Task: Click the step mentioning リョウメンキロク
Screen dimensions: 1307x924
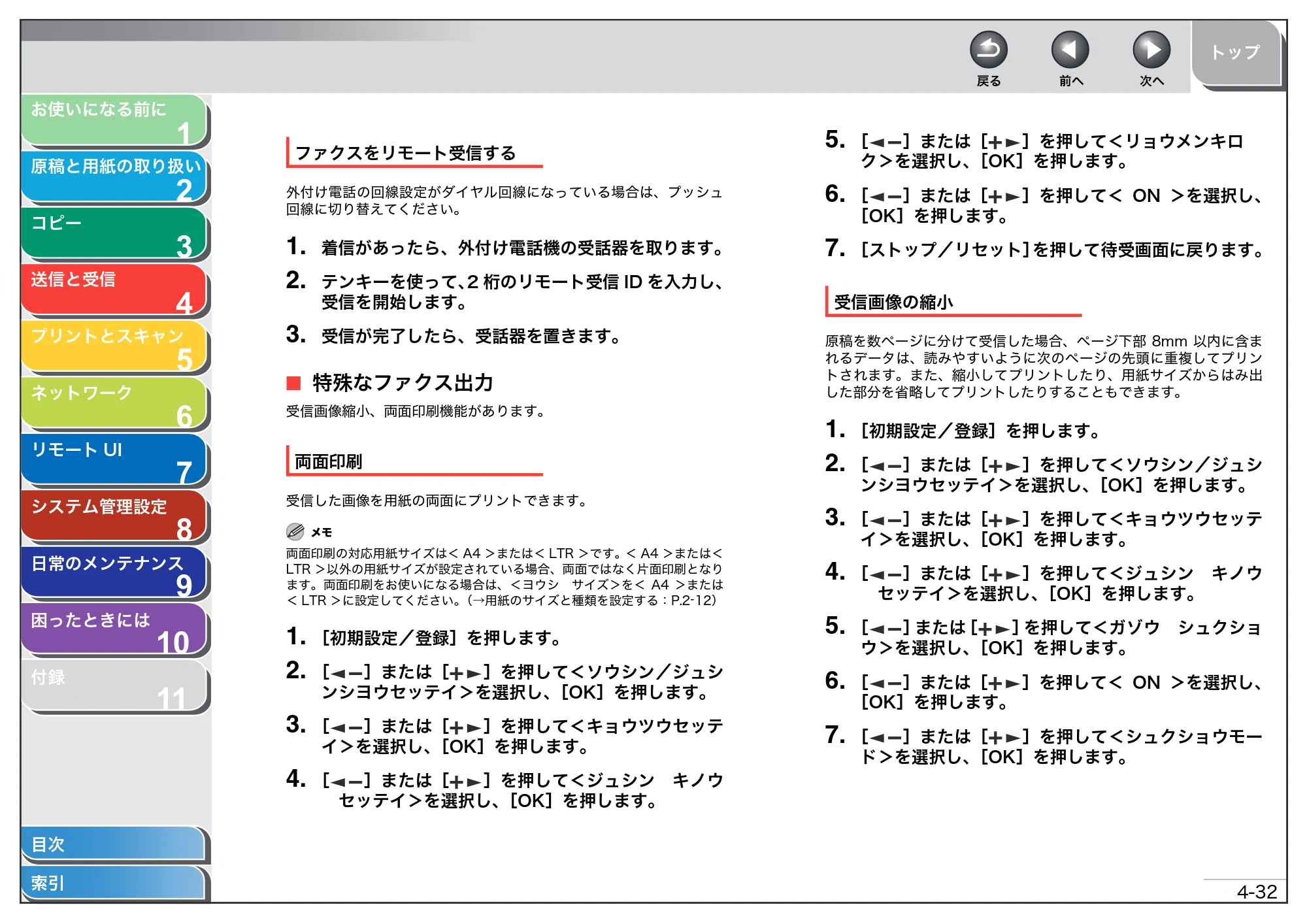Action: click(x=1051, y=151)
